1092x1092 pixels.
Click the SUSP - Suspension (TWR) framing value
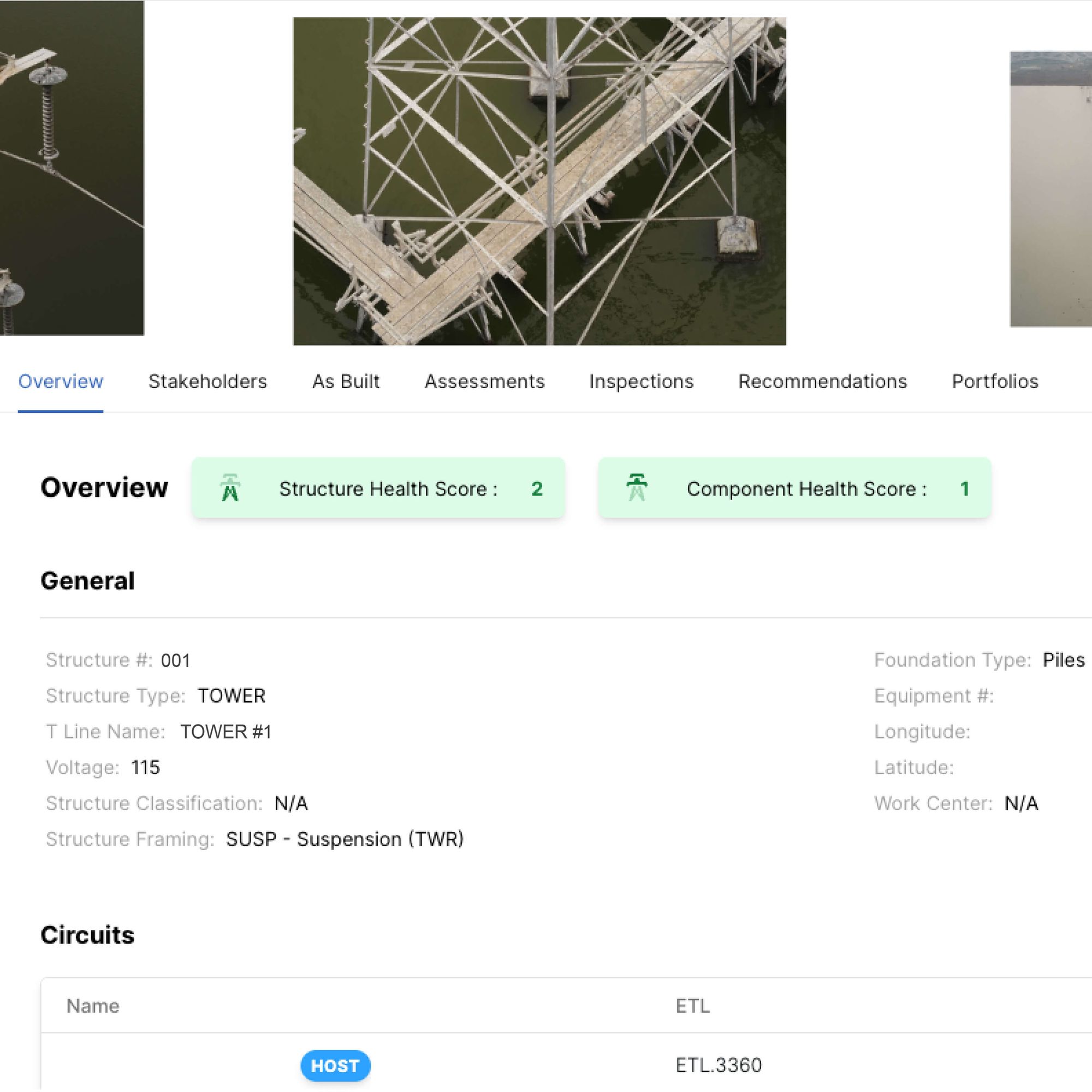(345, 839)
